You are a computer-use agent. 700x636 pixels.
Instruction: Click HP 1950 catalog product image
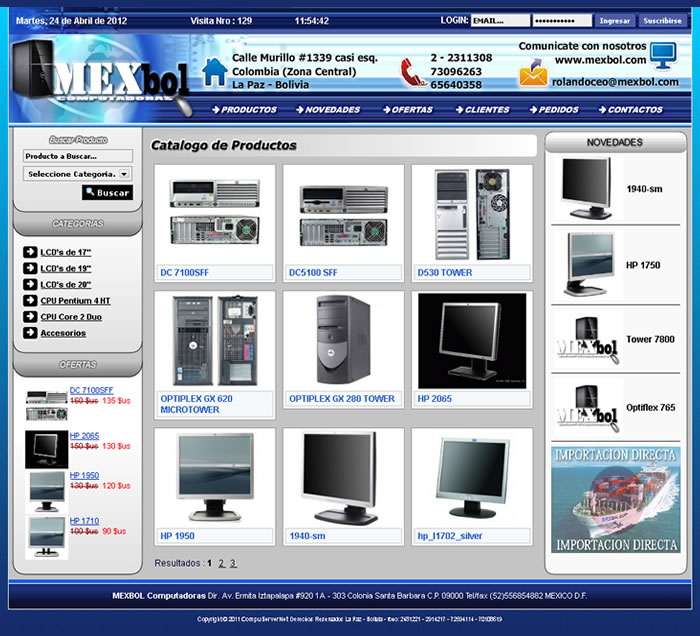[x=215, y=477]
